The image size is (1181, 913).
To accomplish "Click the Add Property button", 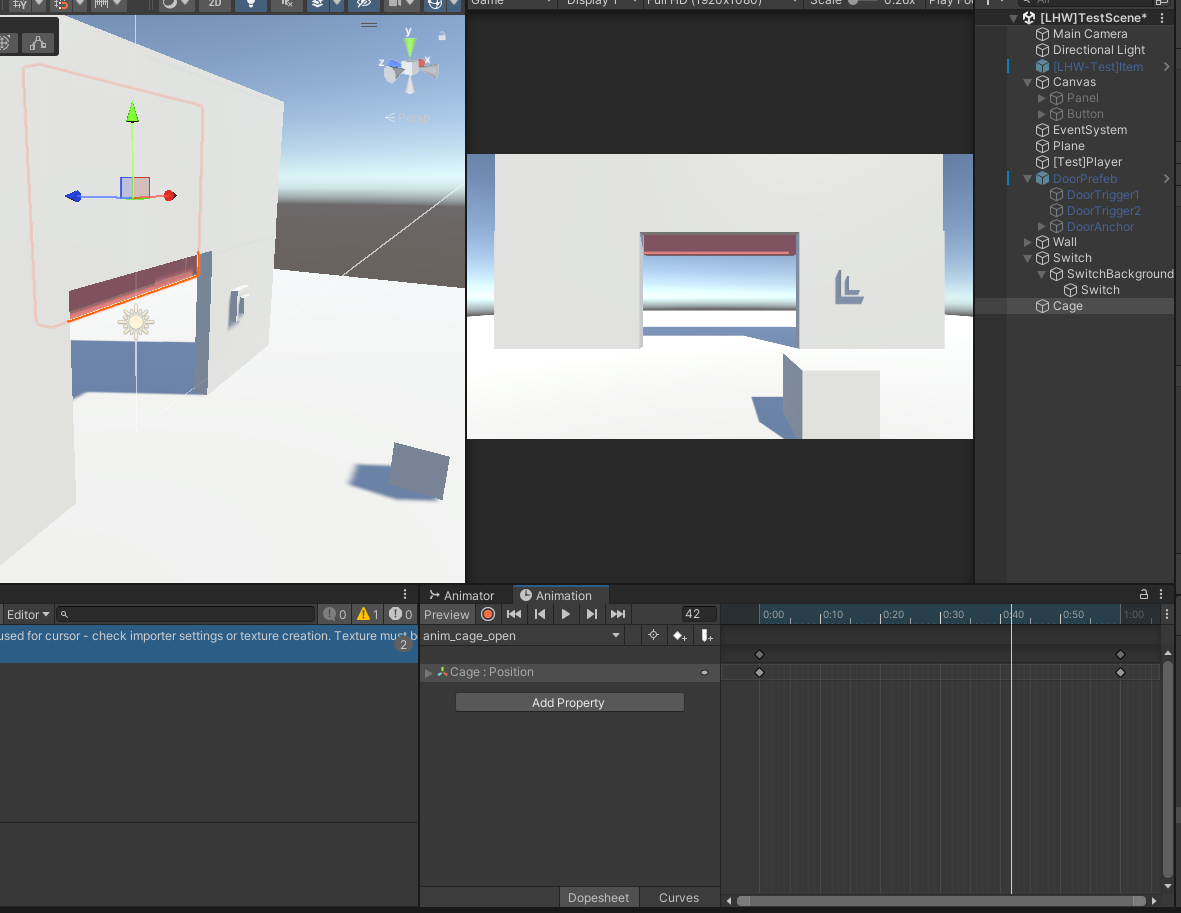I will (x=569, y=702).
